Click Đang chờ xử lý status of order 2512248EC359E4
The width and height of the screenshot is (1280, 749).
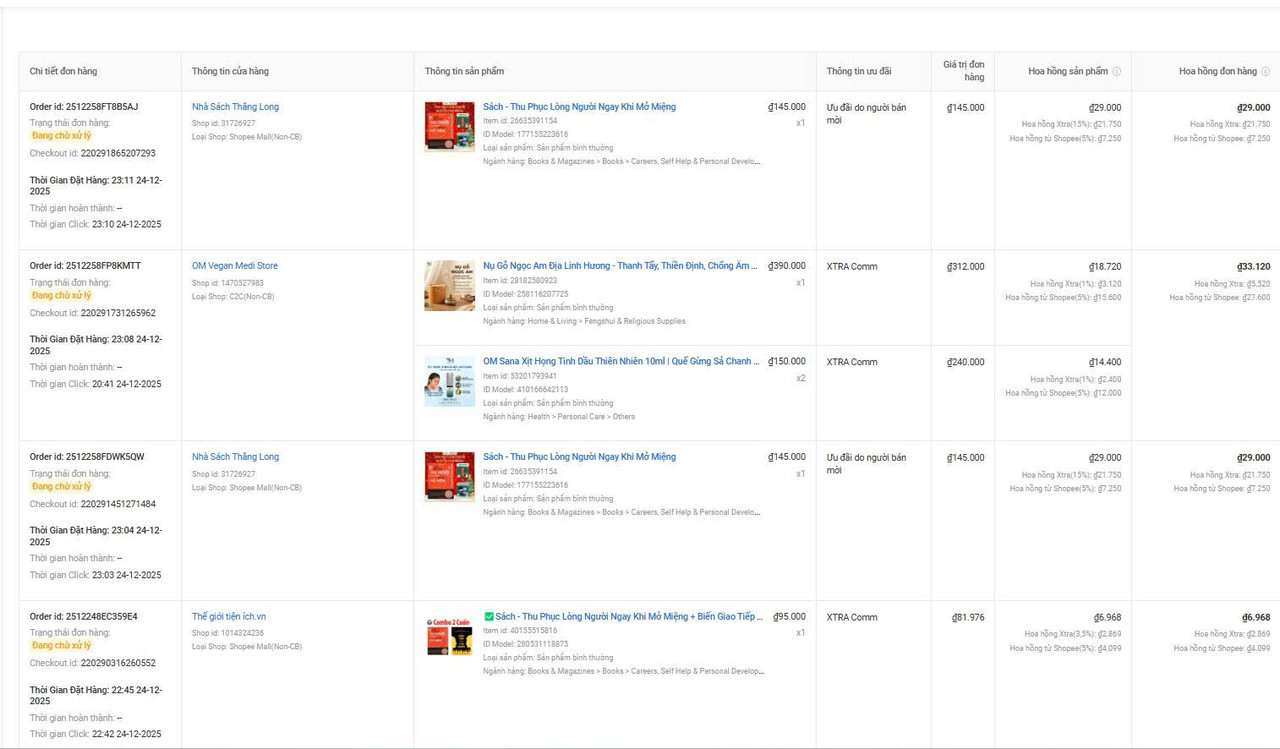coord(61,645)
